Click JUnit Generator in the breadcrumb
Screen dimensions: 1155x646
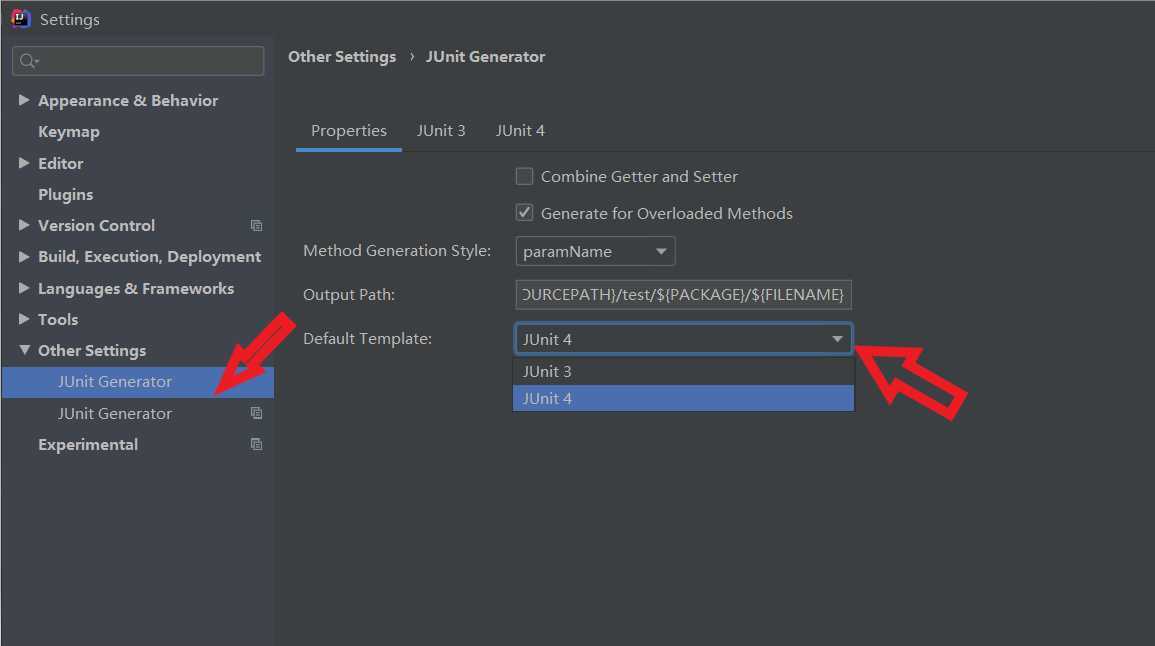[x=485, y=57]
